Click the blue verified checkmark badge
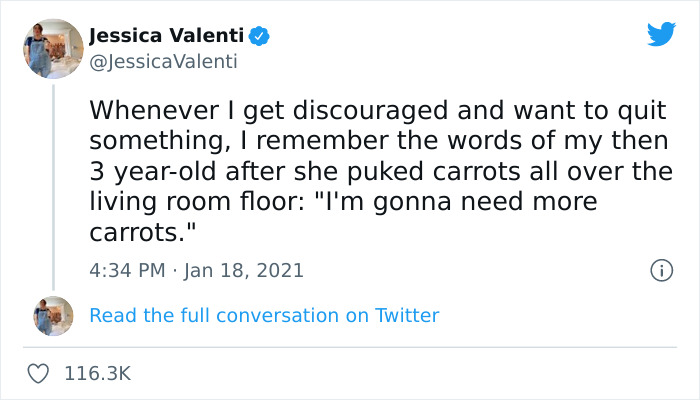700x400 pixels. click(259, 37)
